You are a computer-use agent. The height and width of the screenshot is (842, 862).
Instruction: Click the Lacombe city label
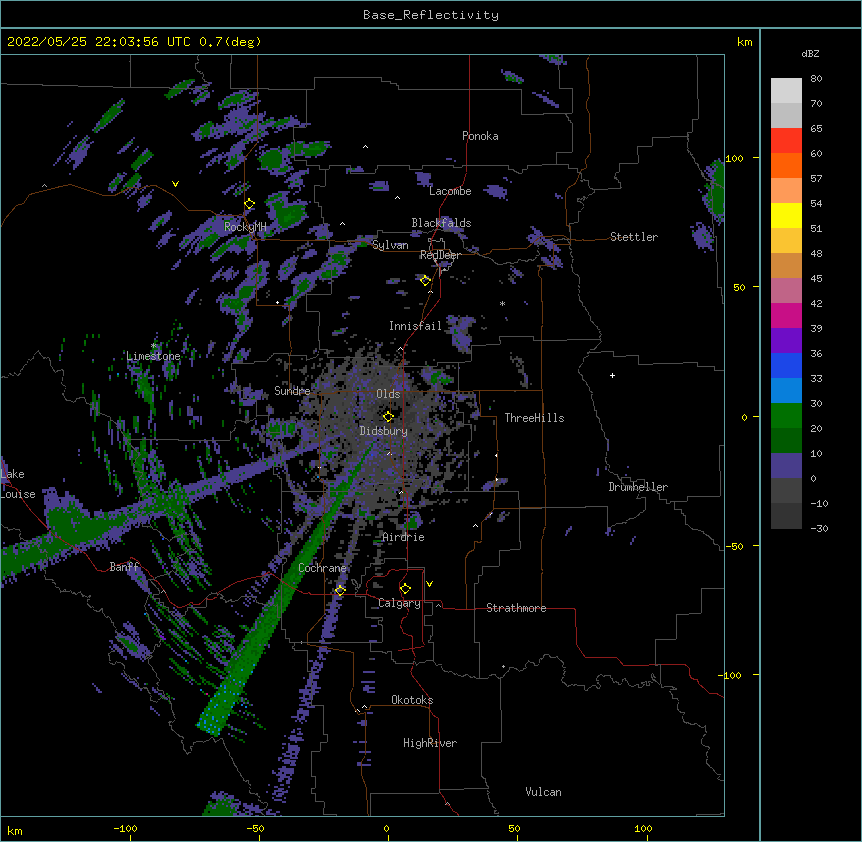click(450, 191)
